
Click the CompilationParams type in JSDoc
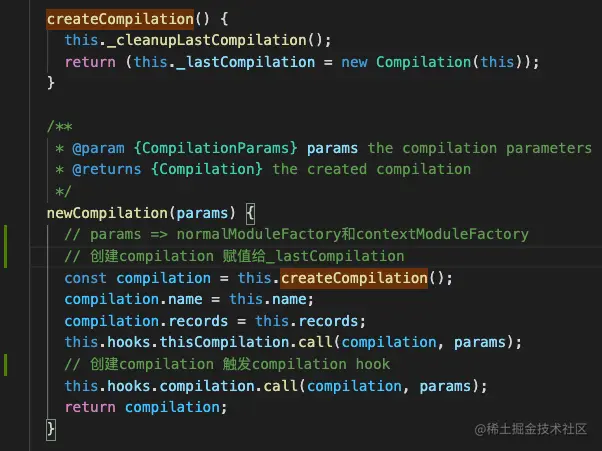coord(215,148)
